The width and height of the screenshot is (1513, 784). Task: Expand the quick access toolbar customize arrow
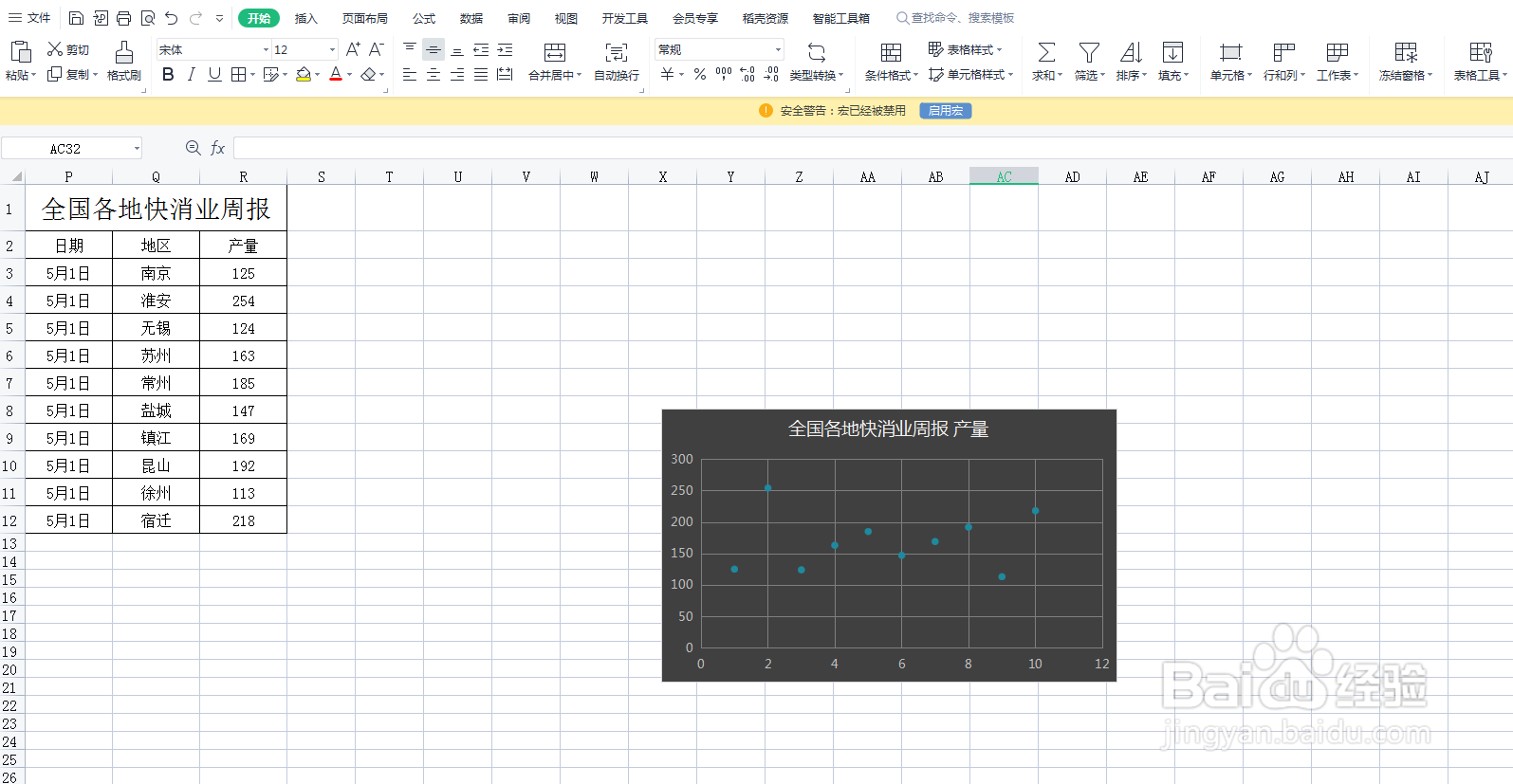(x=220, y=18)
